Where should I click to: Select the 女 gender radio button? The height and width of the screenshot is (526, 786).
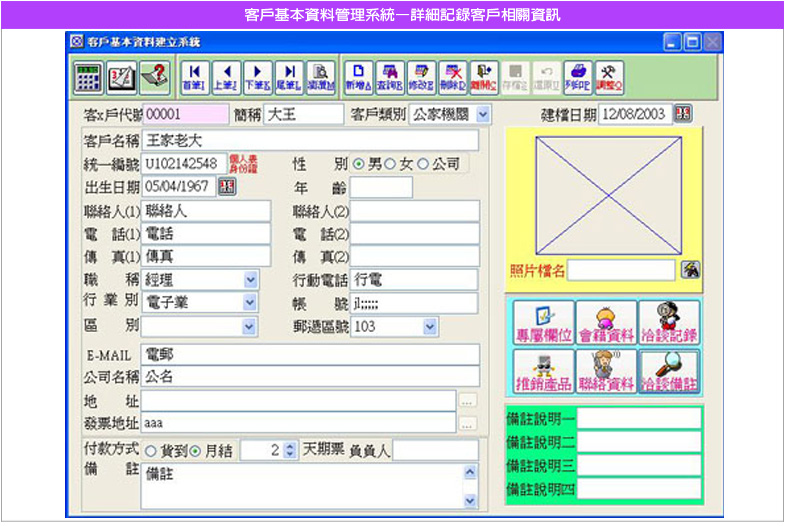(x=391, y=164)
